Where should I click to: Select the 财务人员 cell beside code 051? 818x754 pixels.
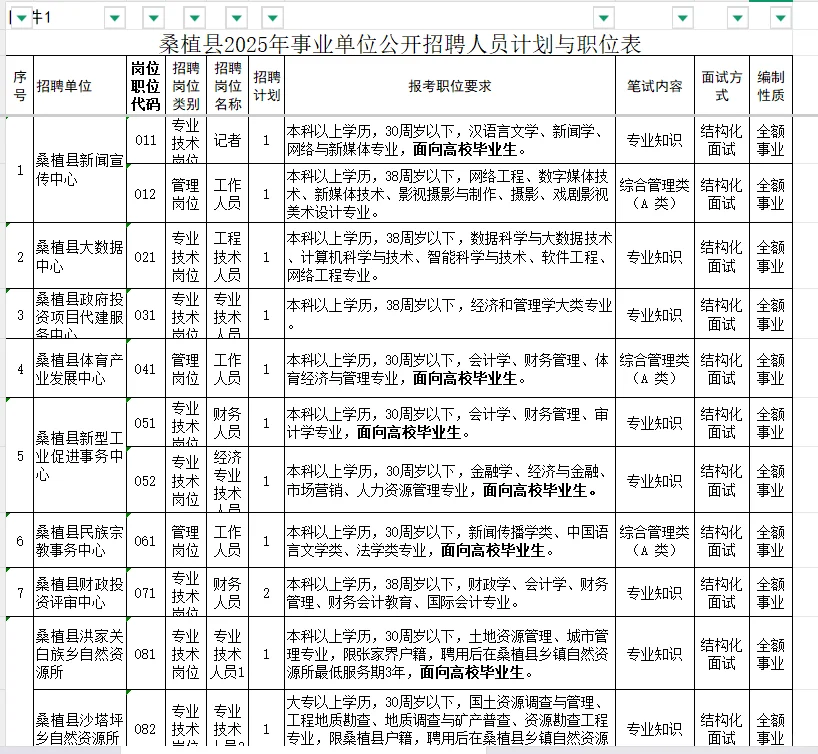[226, 422]
